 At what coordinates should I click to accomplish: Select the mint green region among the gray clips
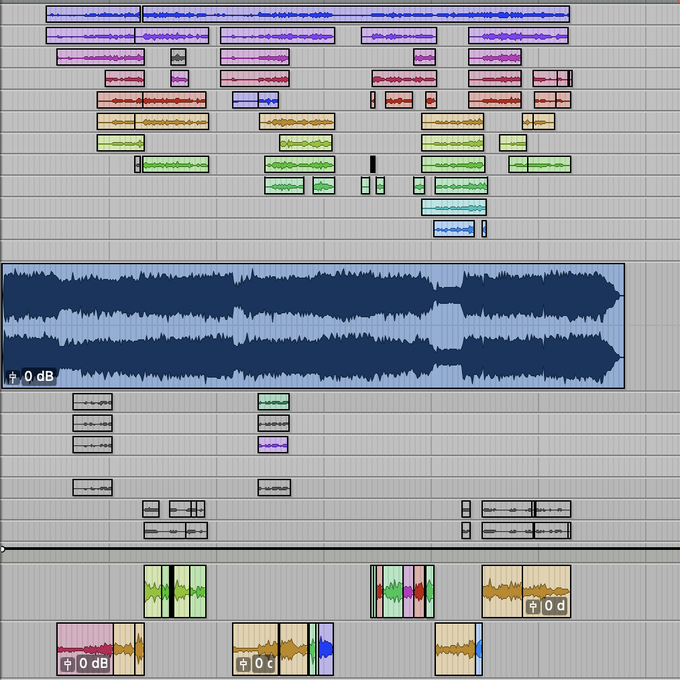pyautogui.click(x=274, y=402)
